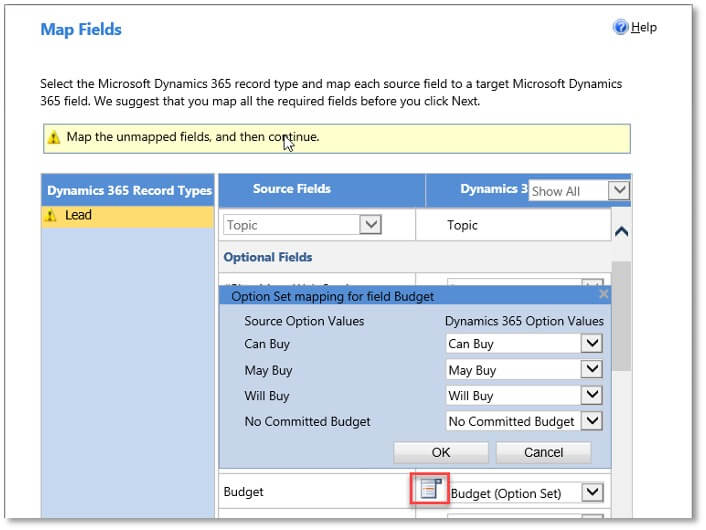Screen dimensions: 706x530
Task: Click the field list scrollbar thumb
Action: (x=621, y=316)
